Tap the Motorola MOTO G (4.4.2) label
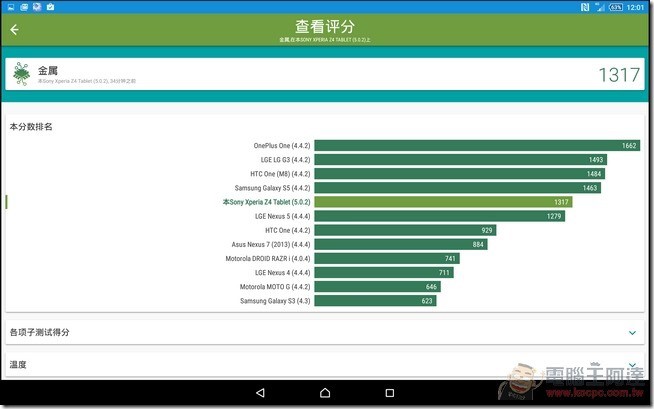654x409 pixels. point(275,287)
